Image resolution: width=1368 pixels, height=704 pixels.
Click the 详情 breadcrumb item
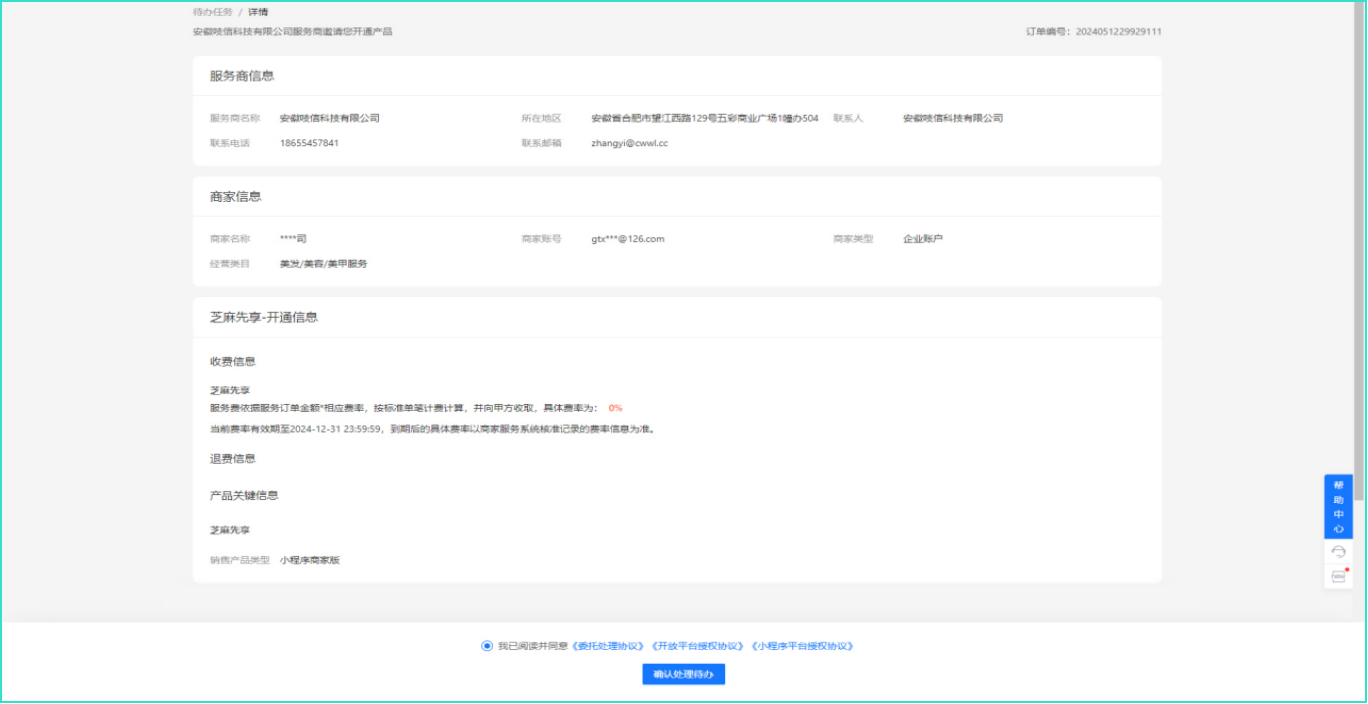pyautogui.click(x=258, y=12)
